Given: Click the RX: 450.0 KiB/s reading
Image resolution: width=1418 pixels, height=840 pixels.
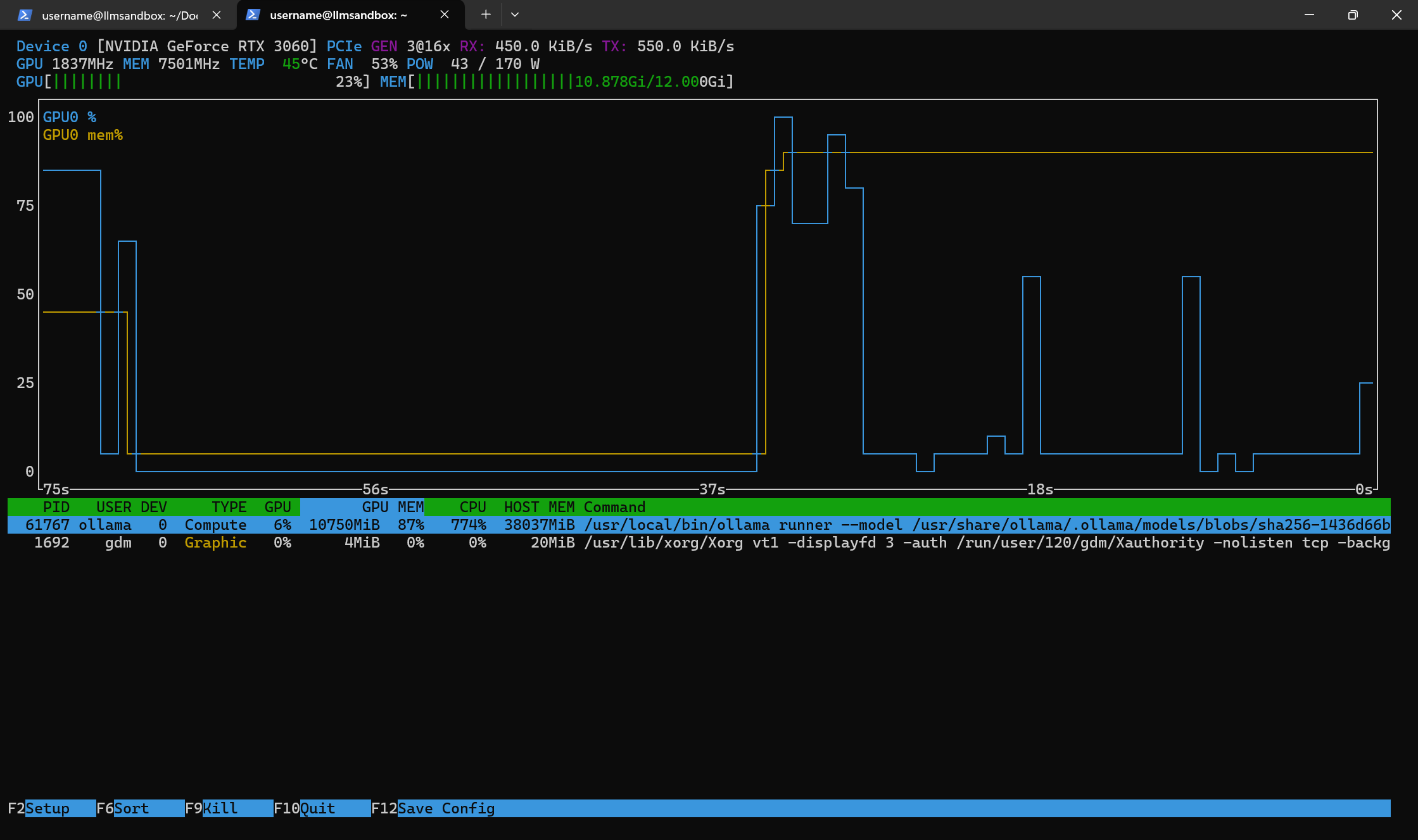Looking at the screenshot, I should (x=526, y=46).
